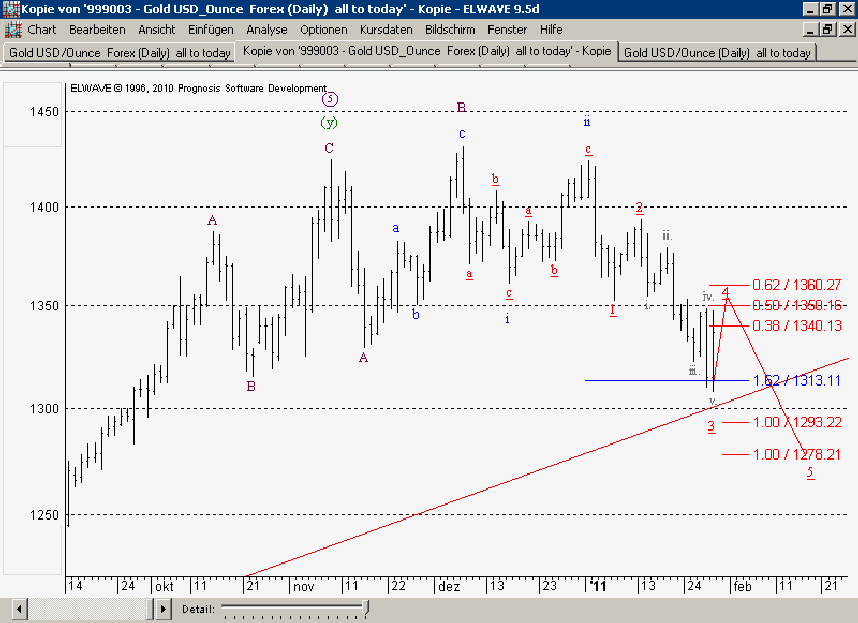Open the Ansicht menu
The image size is (858, 623).
pos(156,30)
